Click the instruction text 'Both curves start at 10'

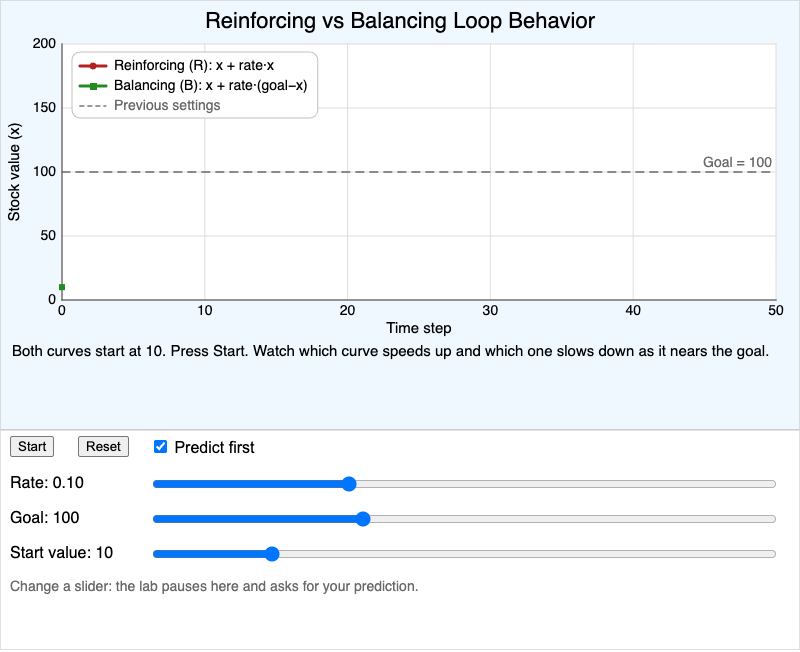click(x=390, y=351)
